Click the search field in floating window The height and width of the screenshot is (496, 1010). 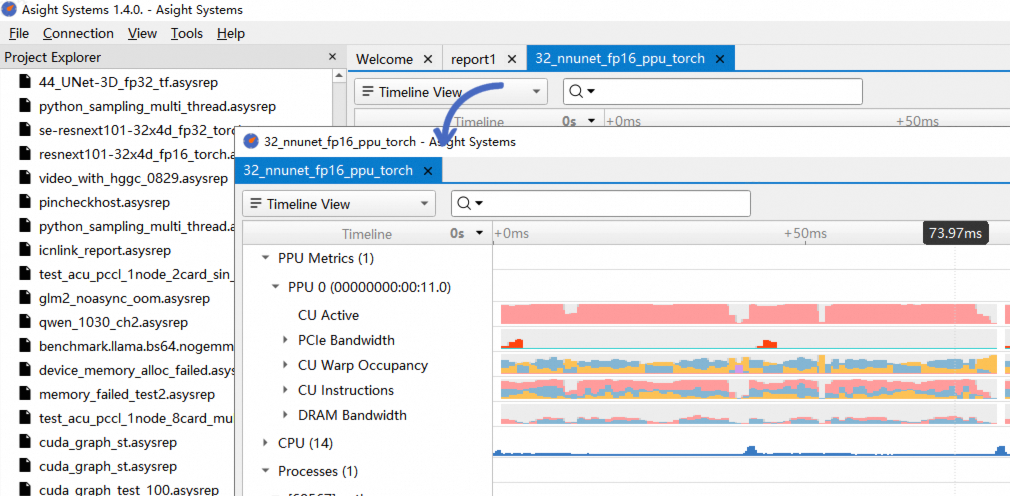point(600,204)
